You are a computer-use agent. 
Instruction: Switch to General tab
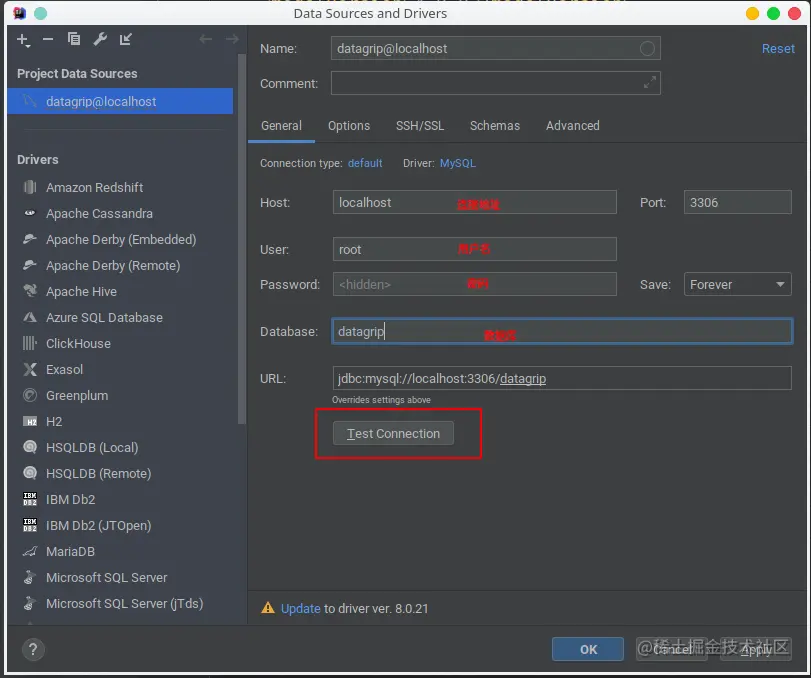click(x=281, y=126)
